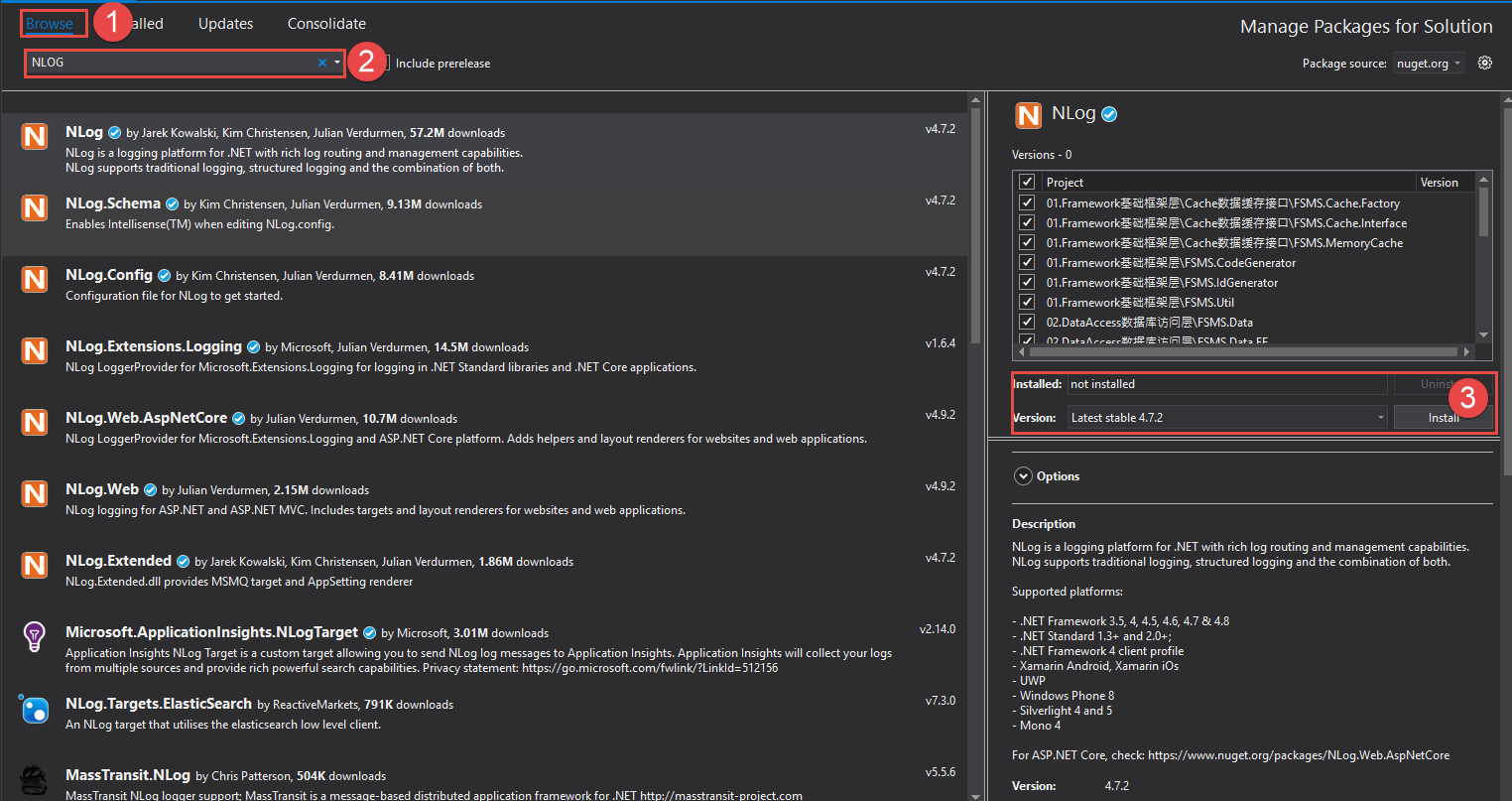Open package source settings gear
Screen dimensions: 1512x801
(1485, 63)
